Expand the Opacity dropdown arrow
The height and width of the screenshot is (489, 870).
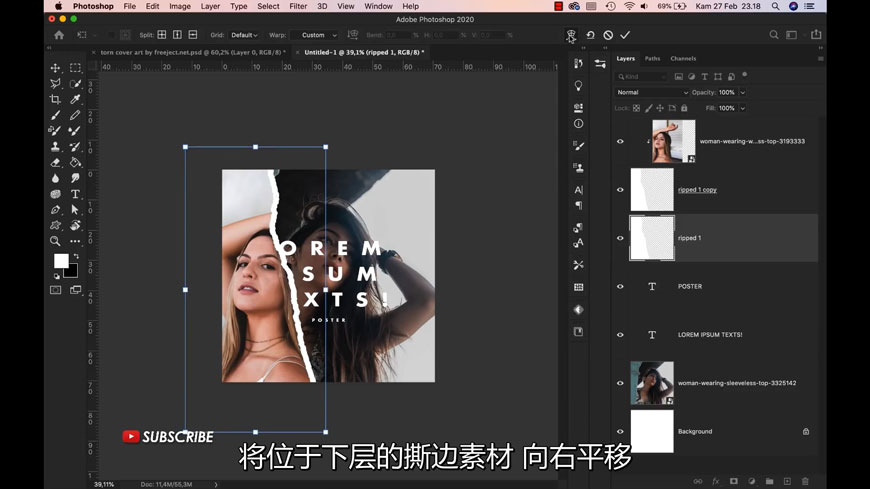[742, 93]
